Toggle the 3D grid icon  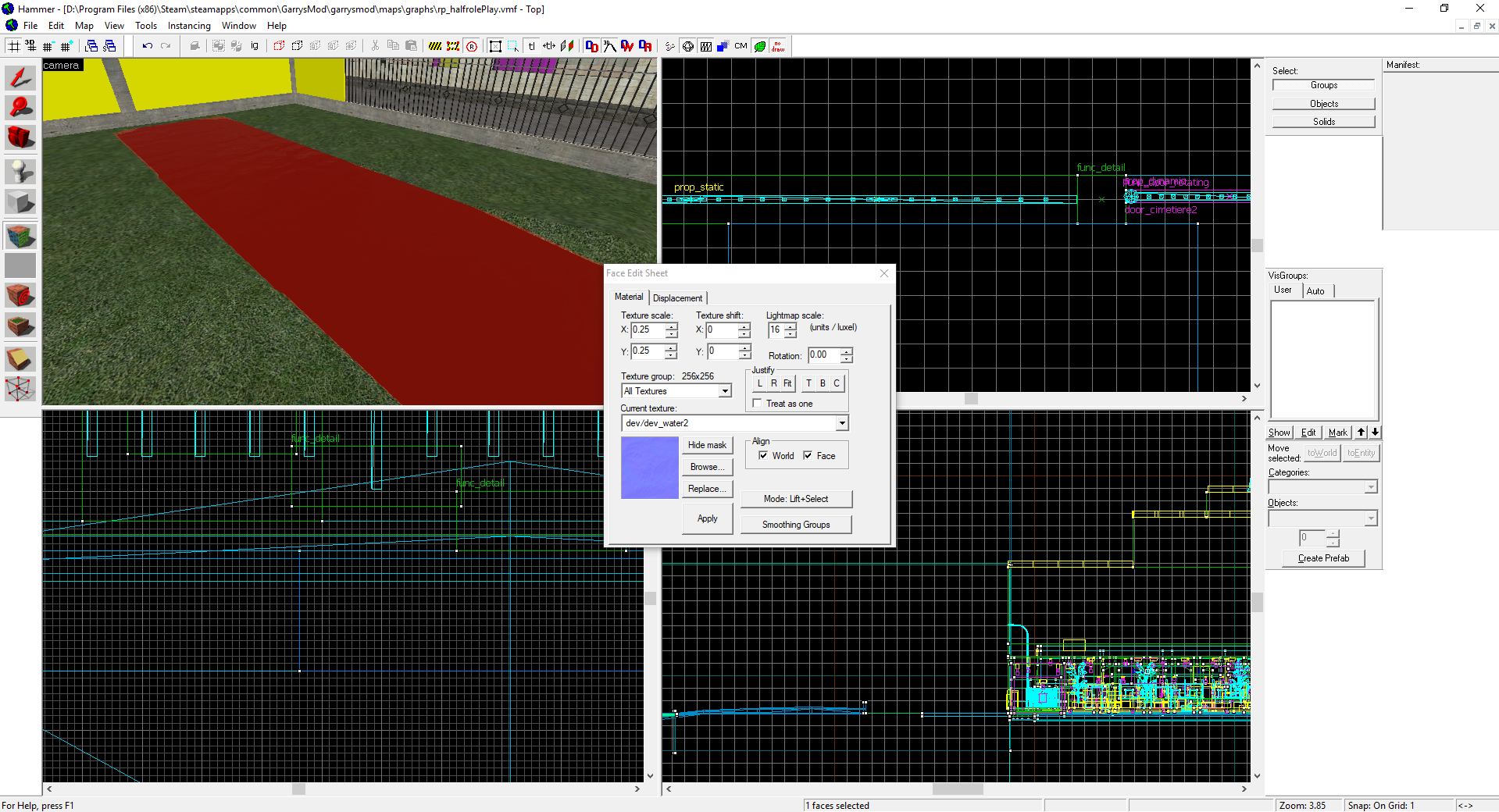(30, 46)
